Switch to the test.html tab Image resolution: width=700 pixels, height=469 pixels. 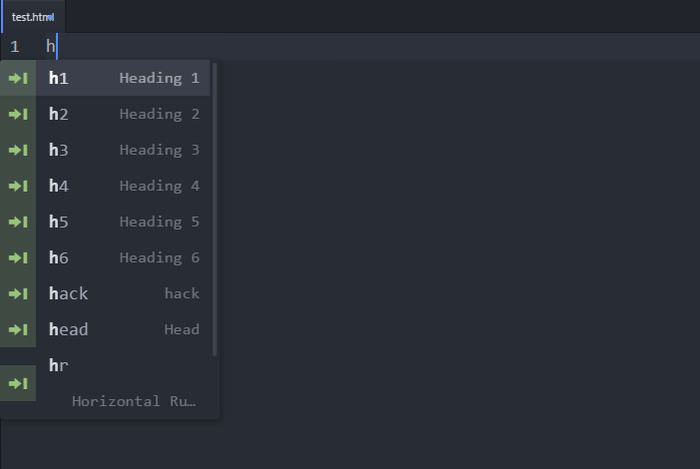[x=33, y=17]
